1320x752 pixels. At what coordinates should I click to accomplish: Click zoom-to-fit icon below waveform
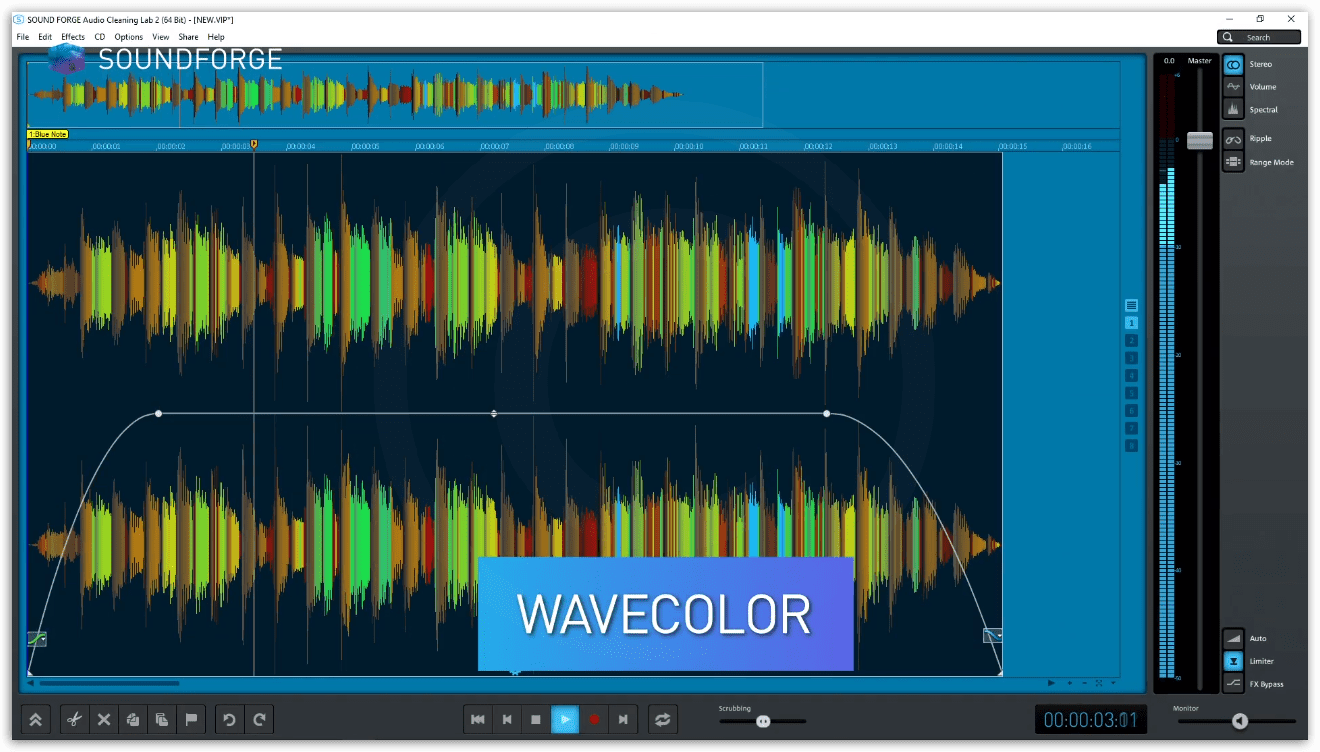click(x=1098, y=683)
